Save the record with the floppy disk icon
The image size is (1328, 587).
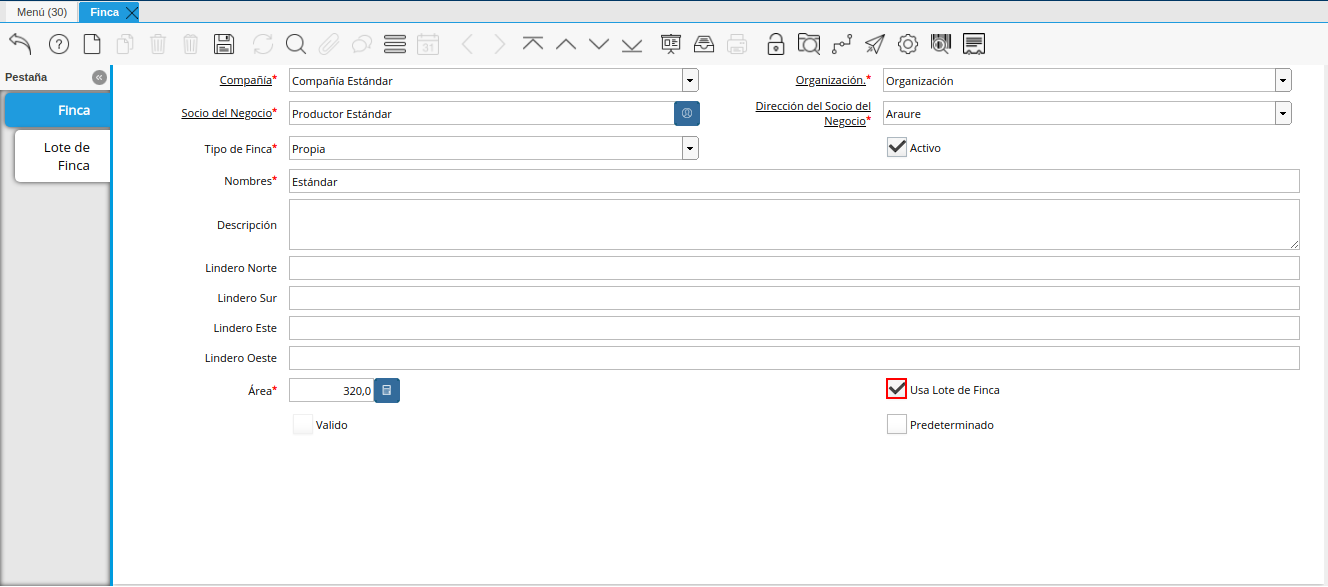point(224,44)
